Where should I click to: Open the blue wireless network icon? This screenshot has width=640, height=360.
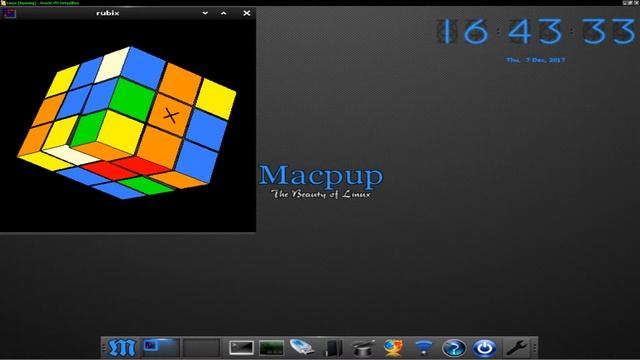click(x=424, y=348)
